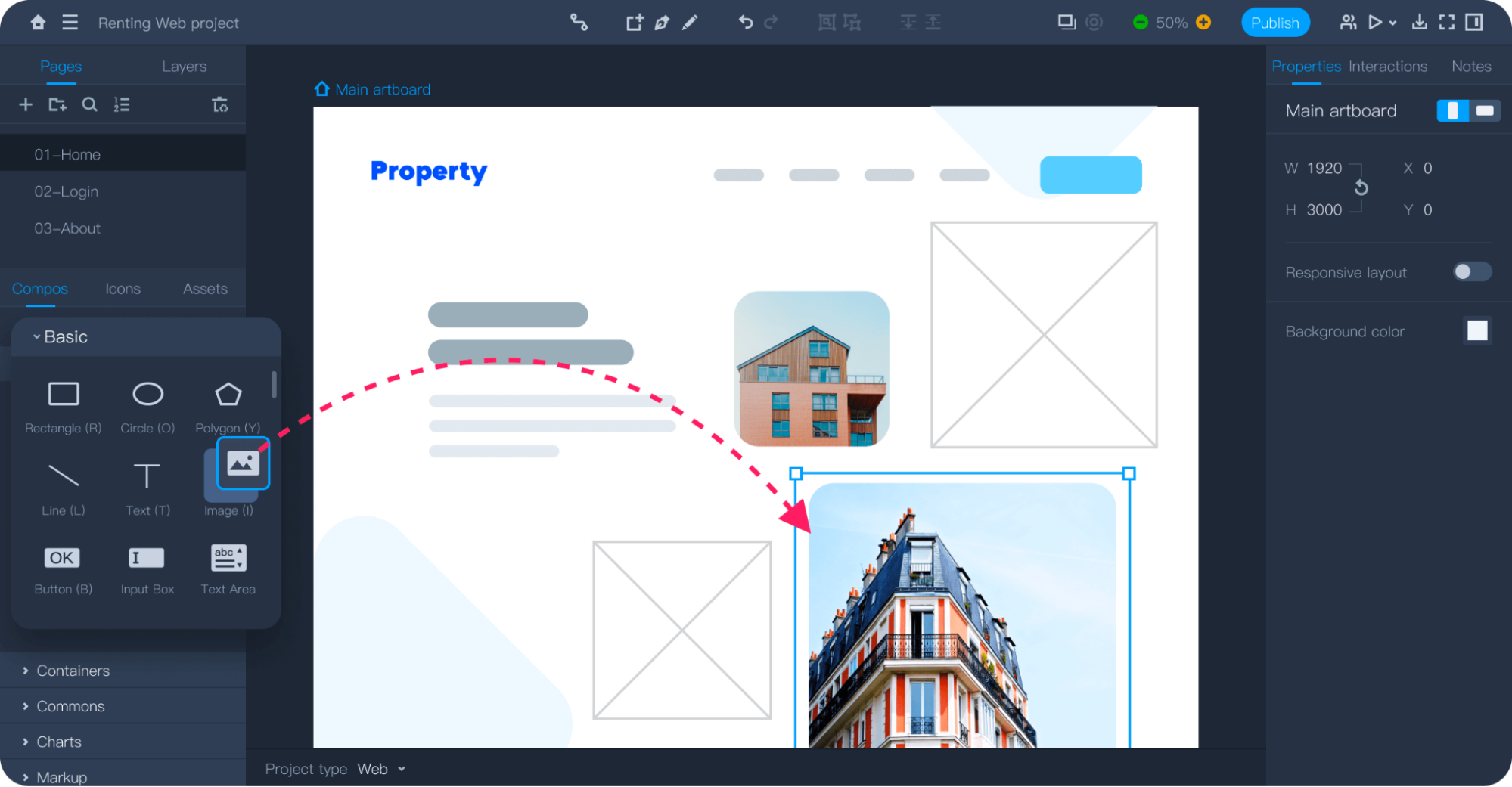Select the Pencil tool in the toolbar

click(x=690, y=22)
